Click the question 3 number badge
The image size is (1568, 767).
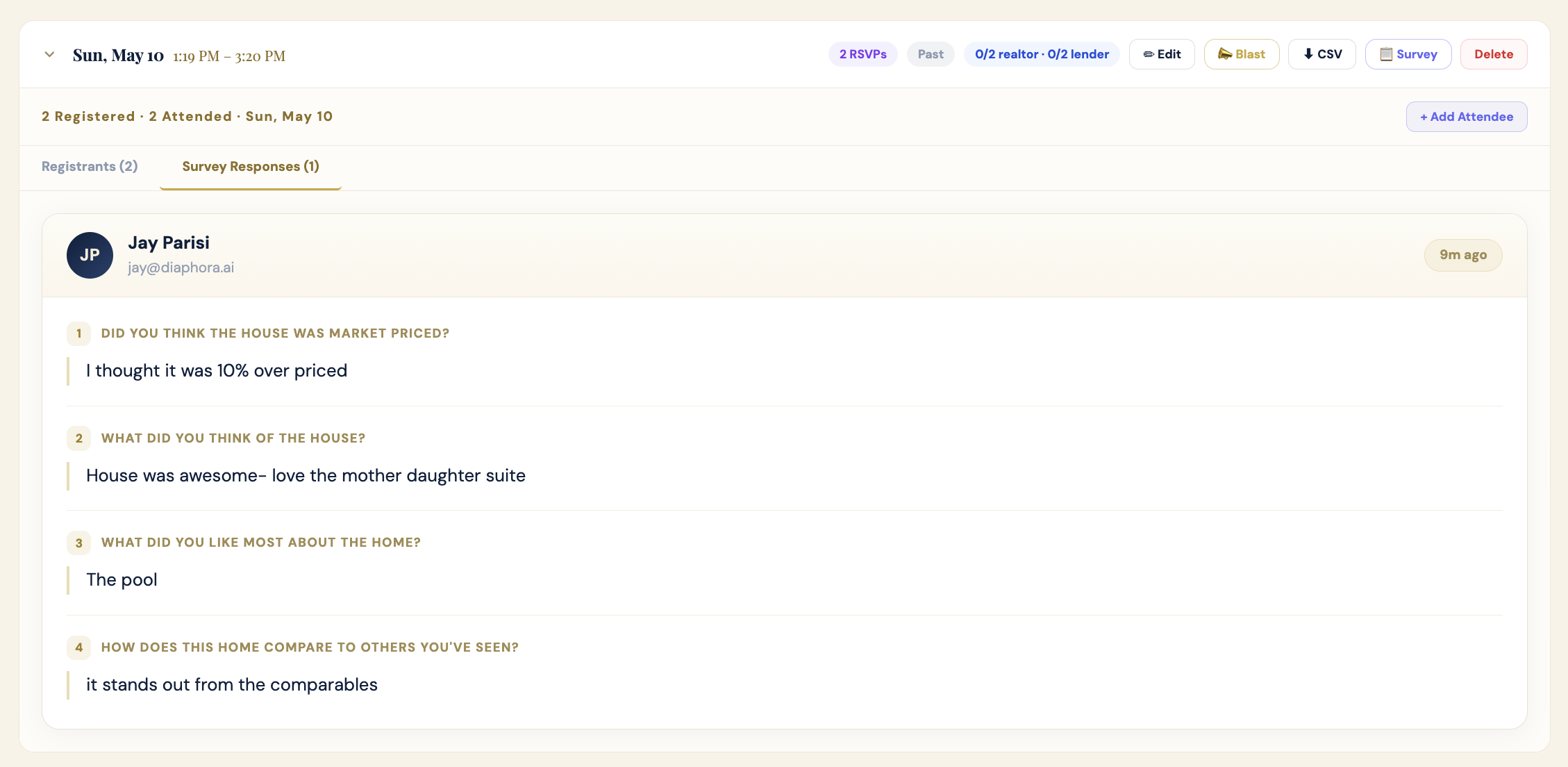pyautogui.click(x=78, y=543)
